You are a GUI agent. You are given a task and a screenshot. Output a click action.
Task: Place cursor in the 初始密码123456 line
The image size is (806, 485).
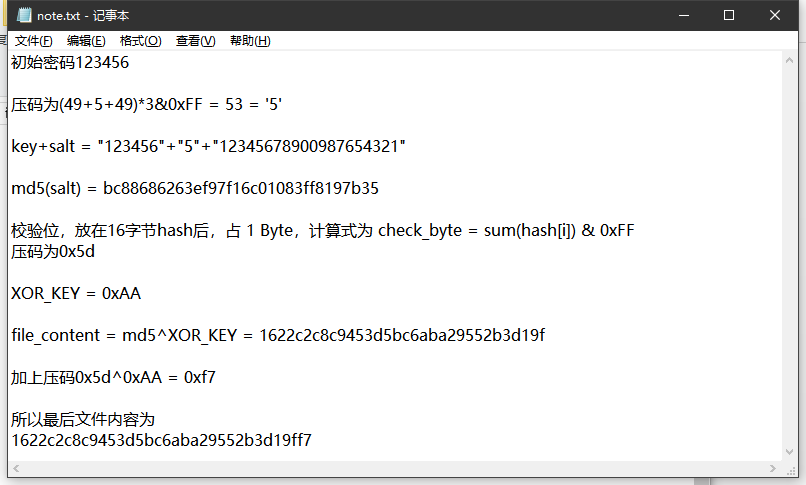pyautogui.click(x=70, y=63)
